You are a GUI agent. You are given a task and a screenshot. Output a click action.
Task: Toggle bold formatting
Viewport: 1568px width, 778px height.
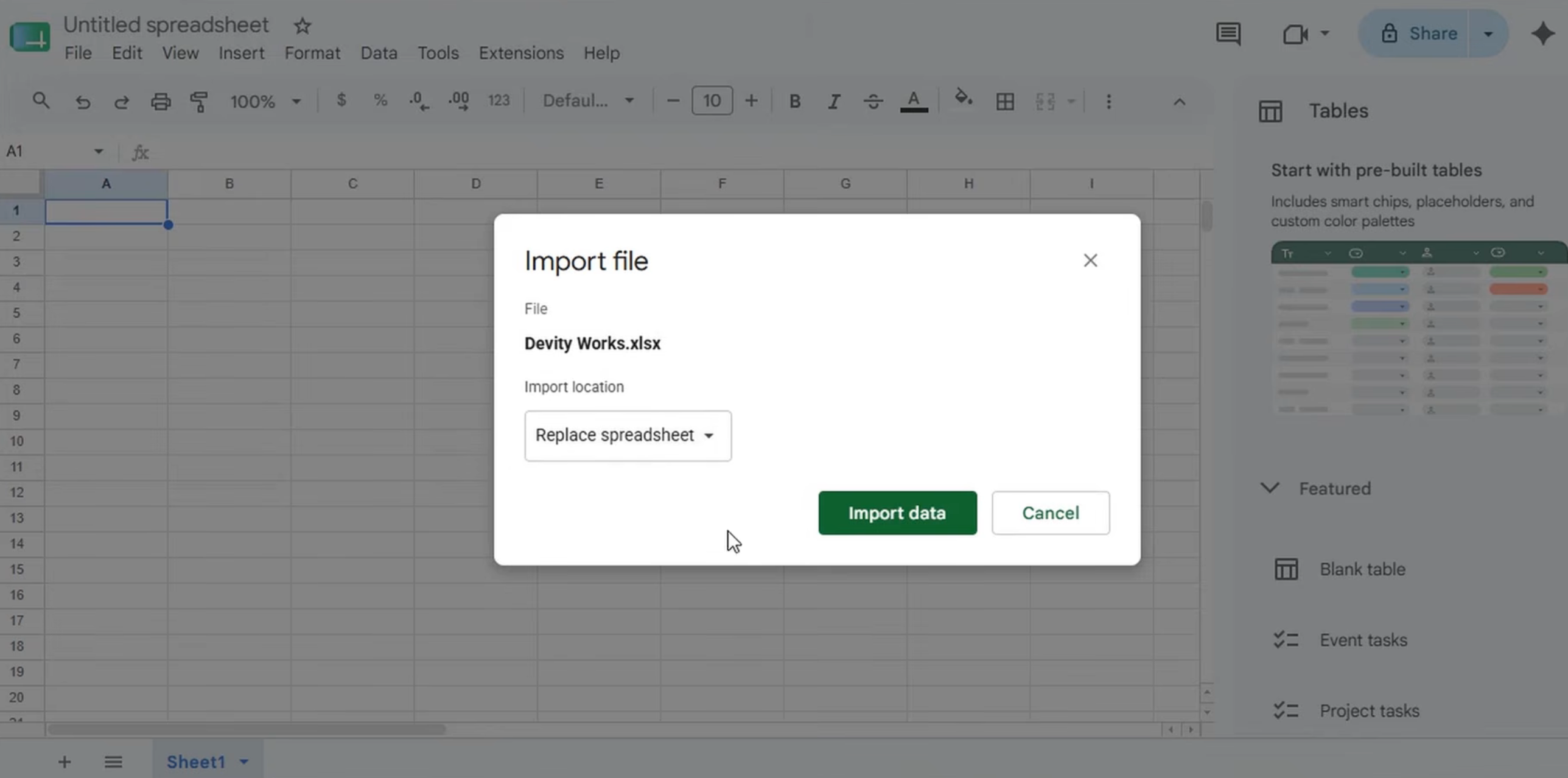(x=794, y=101)
